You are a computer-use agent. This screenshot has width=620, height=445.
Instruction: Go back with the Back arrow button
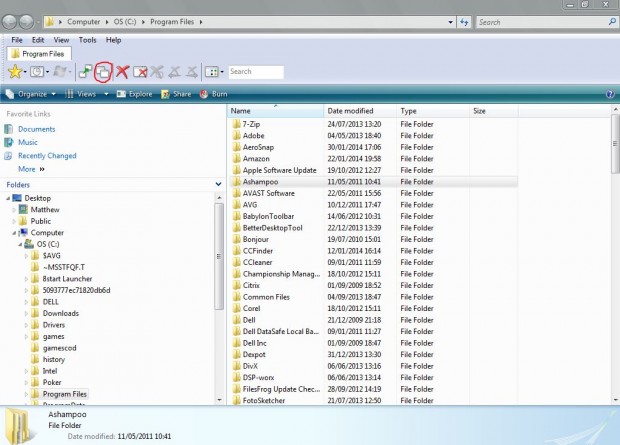[x=9, y=22]
